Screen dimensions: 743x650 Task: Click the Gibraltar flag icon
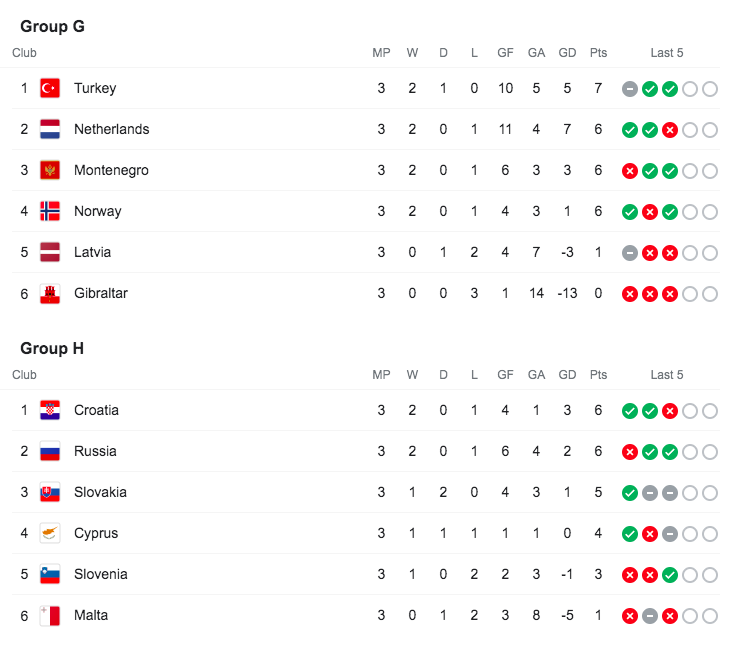click(x=50, y=293)
